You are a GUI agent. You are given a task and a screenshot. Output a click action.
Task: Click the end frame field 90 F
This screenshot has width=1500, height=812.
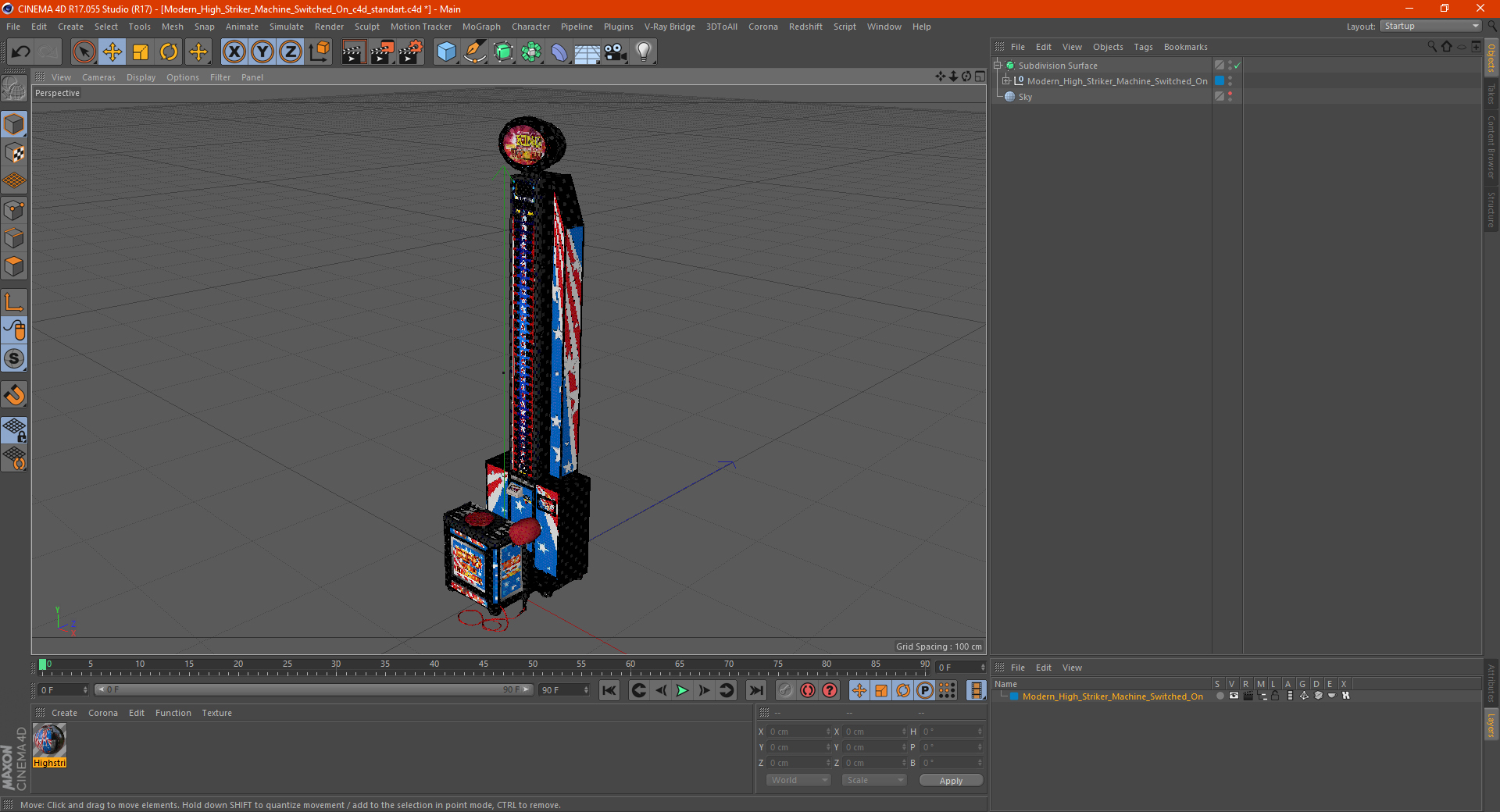coord(564,690)
